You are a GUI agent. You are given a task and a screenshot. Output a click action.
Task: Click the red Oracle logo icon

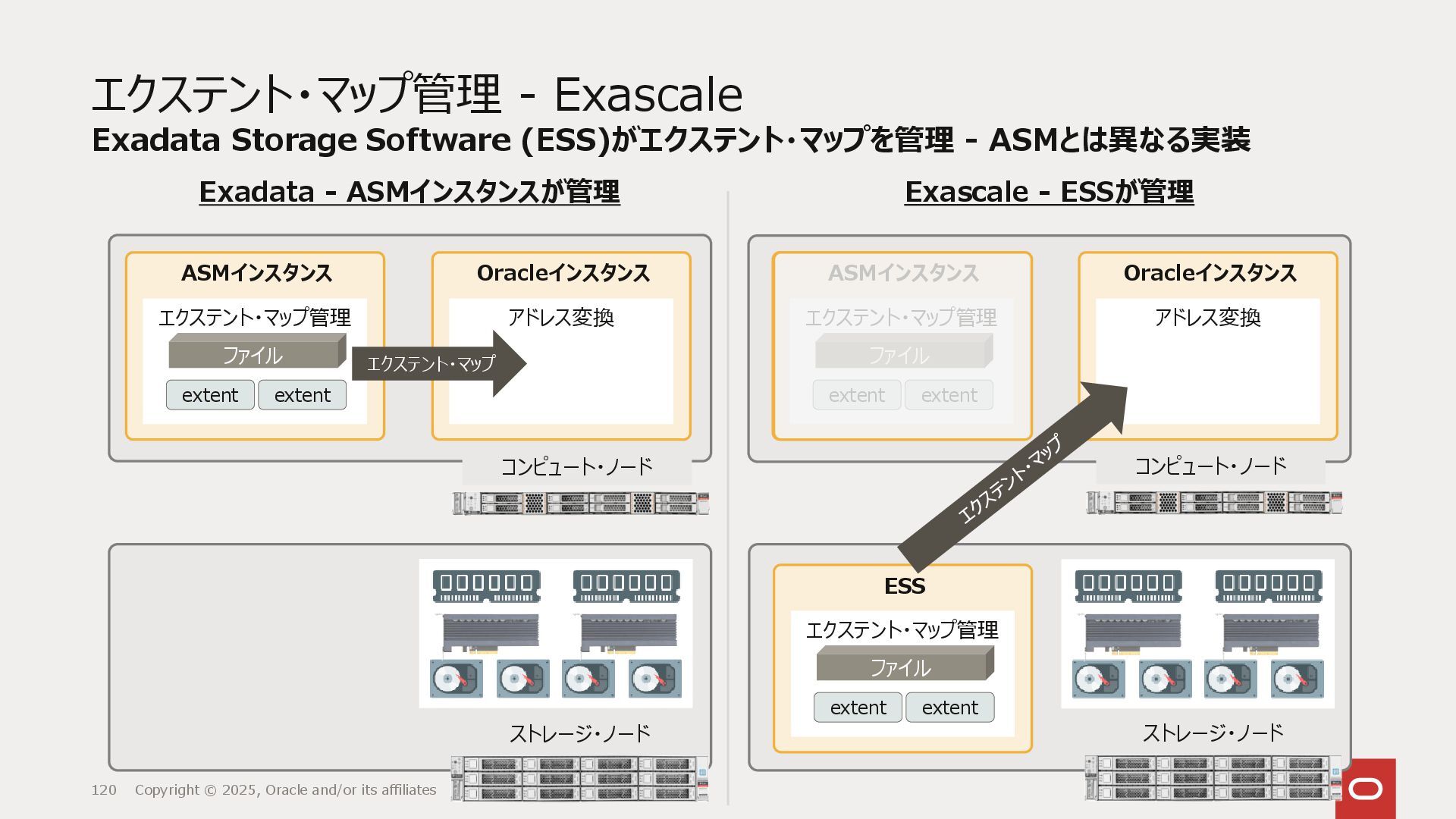(x=1366, y=789)
